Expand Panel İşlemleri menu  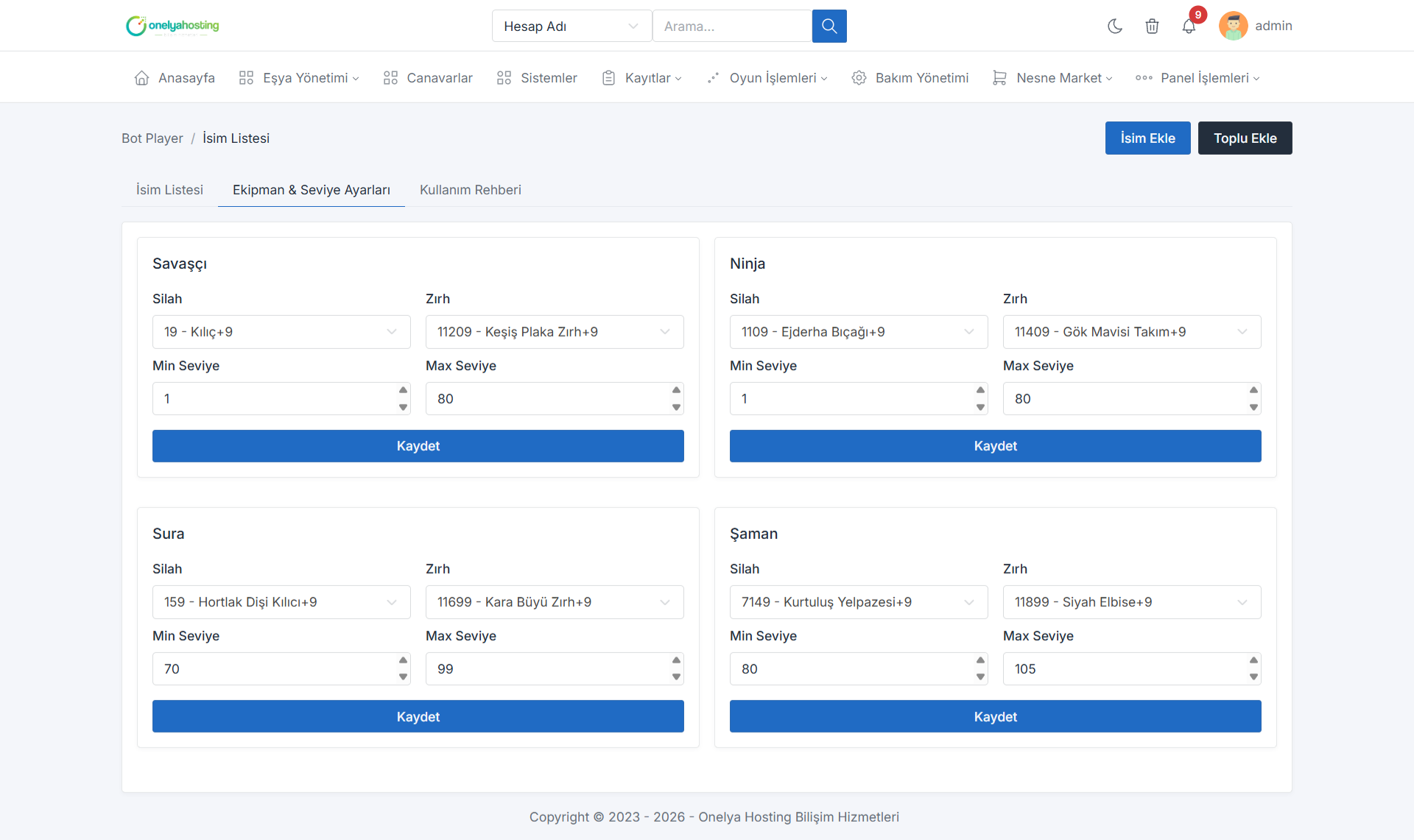[1197, 78]
